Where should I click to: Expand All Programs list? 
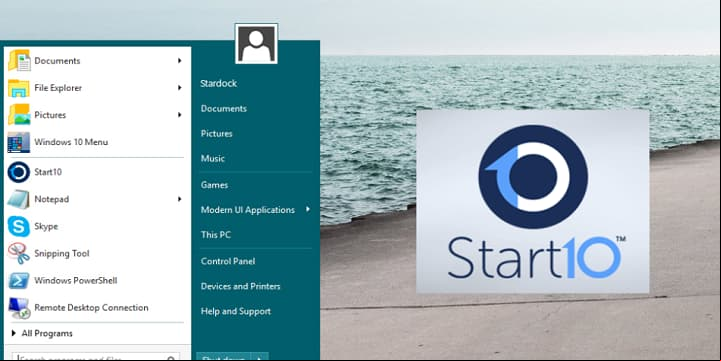click(42, 333)
